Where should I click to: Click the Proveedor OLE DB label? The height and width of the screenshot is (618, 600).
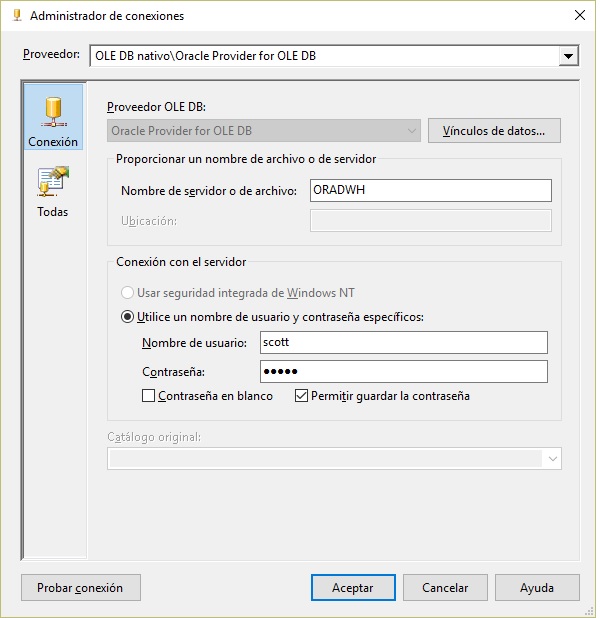tap(157, 107)
